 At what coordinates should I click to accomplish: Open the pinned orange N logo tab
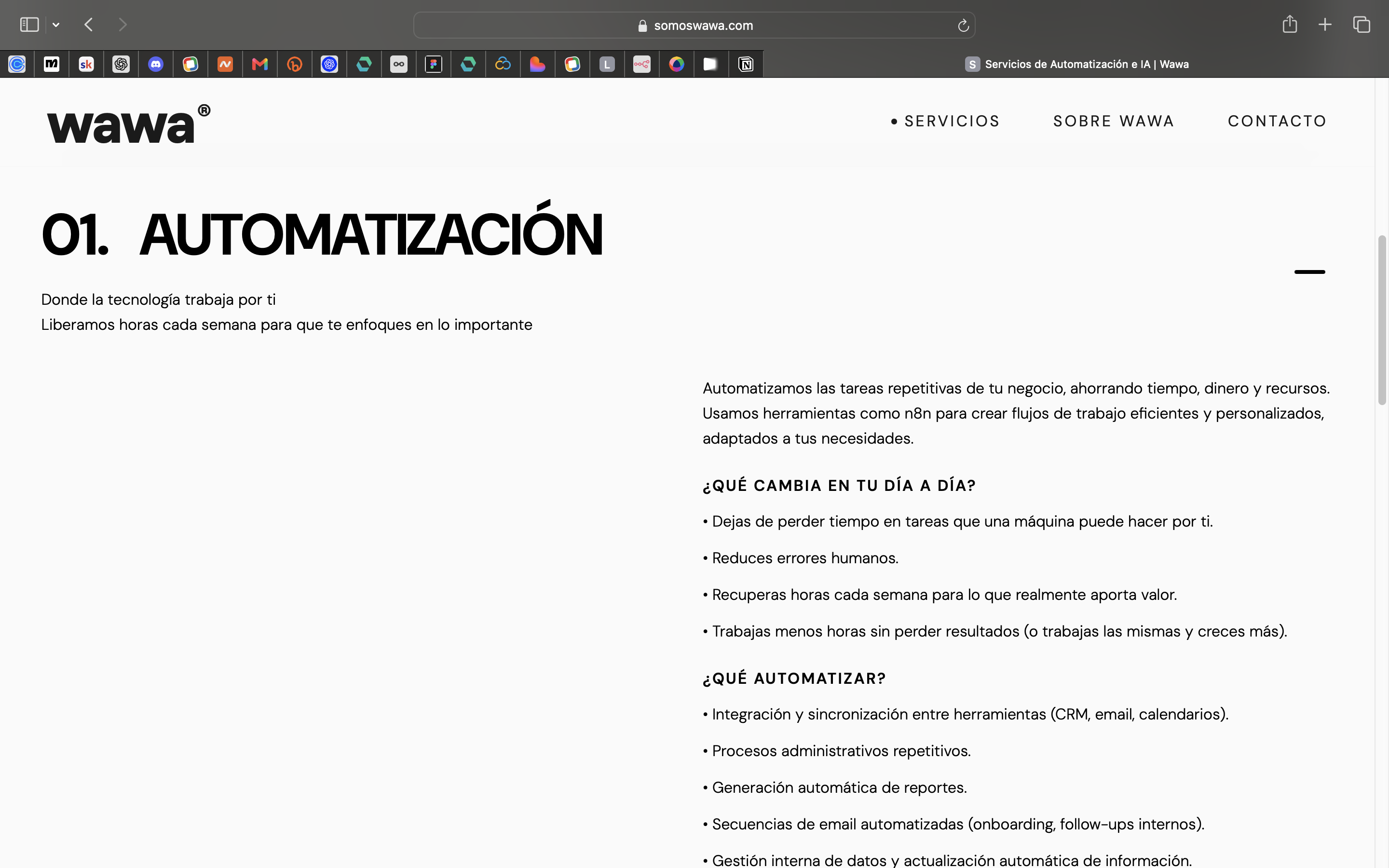pyautogui.click(x=225, y=64)
